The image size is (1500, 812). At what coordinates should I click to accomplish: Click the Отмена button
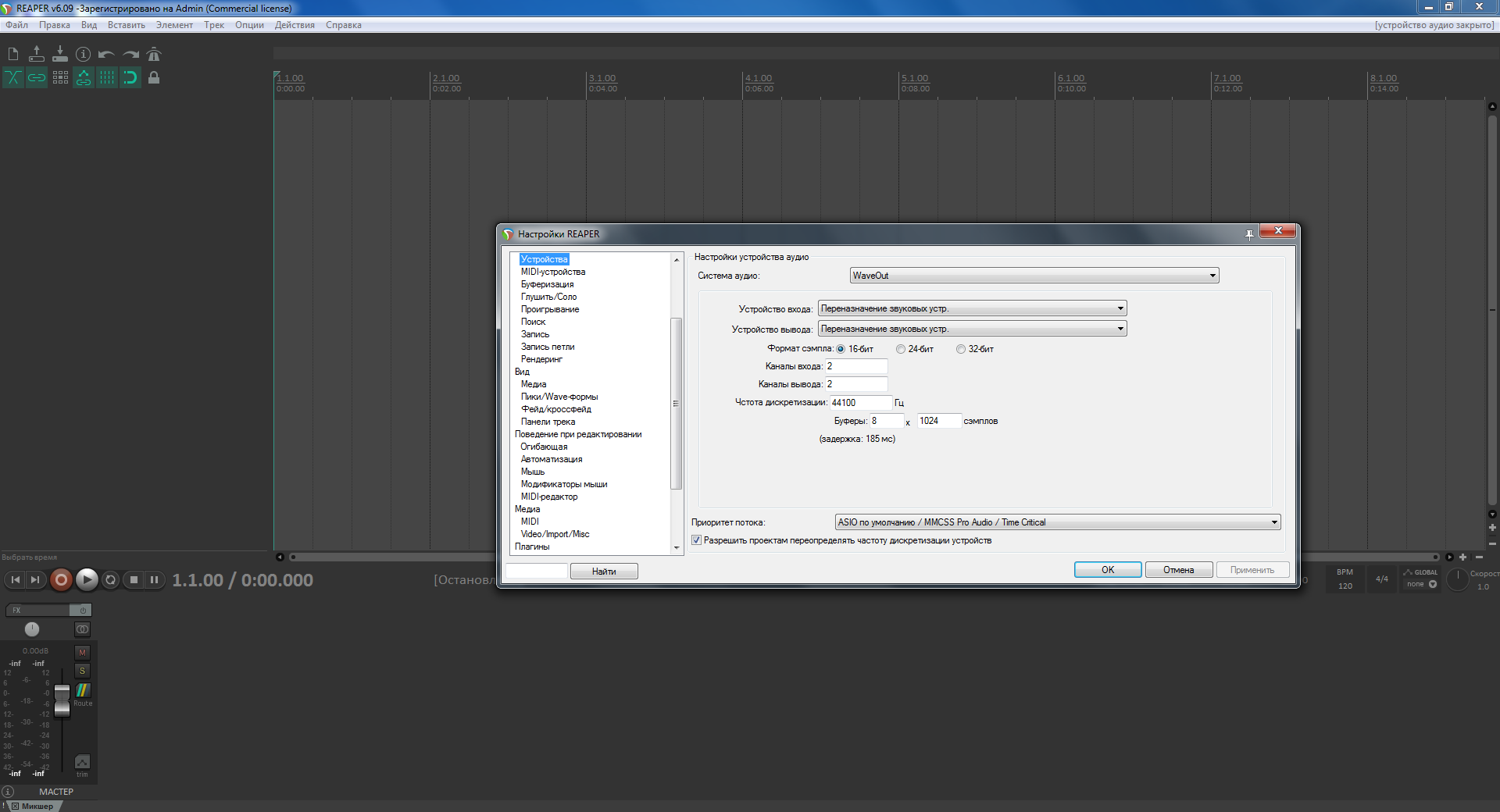click(x=1178, y=570)
